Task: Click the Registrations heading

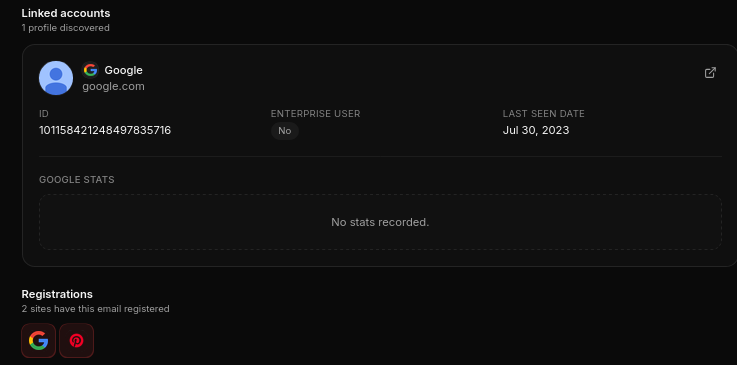Action: 57,294
